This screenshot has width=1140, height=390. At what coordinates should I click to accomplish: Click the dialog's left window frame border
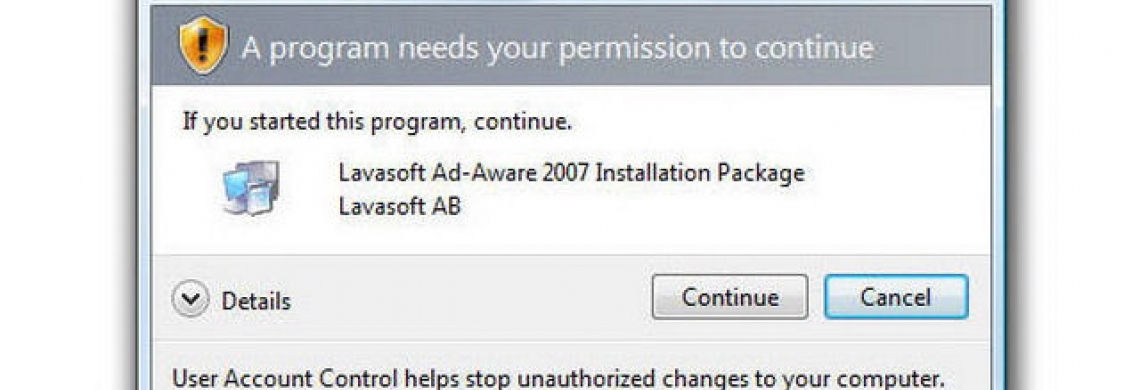click(x=143, y=196)
